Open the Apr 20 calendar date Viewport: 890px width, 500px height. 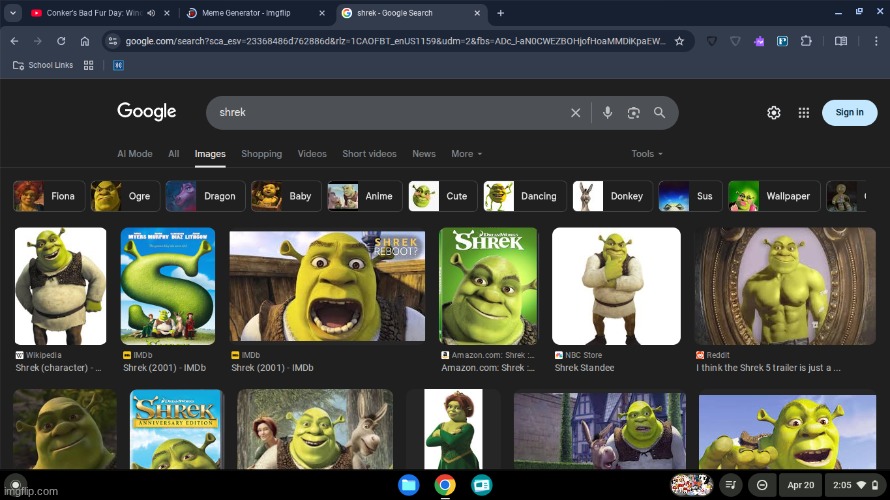pos(800,485)
